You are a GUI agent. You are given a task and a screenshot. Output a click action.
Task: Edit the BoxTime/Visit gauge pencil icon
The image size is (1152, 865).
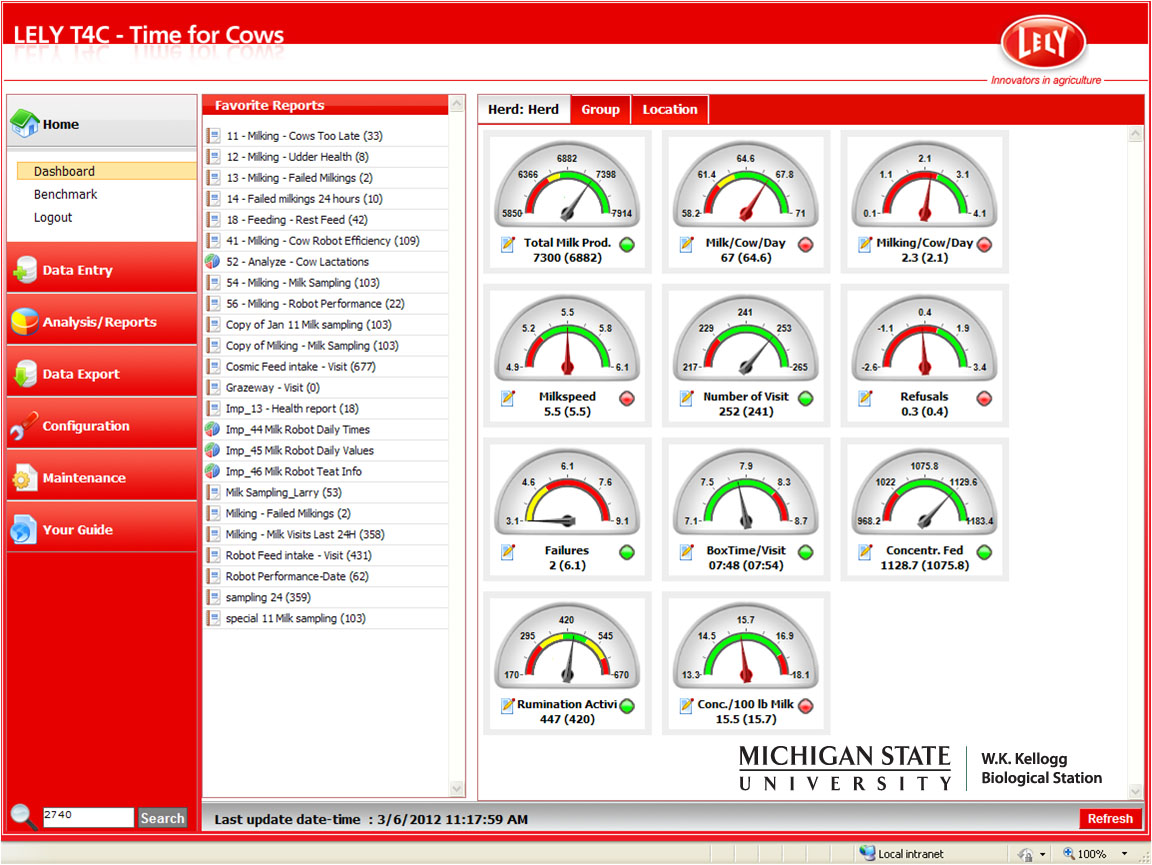(x=686, y=552)
